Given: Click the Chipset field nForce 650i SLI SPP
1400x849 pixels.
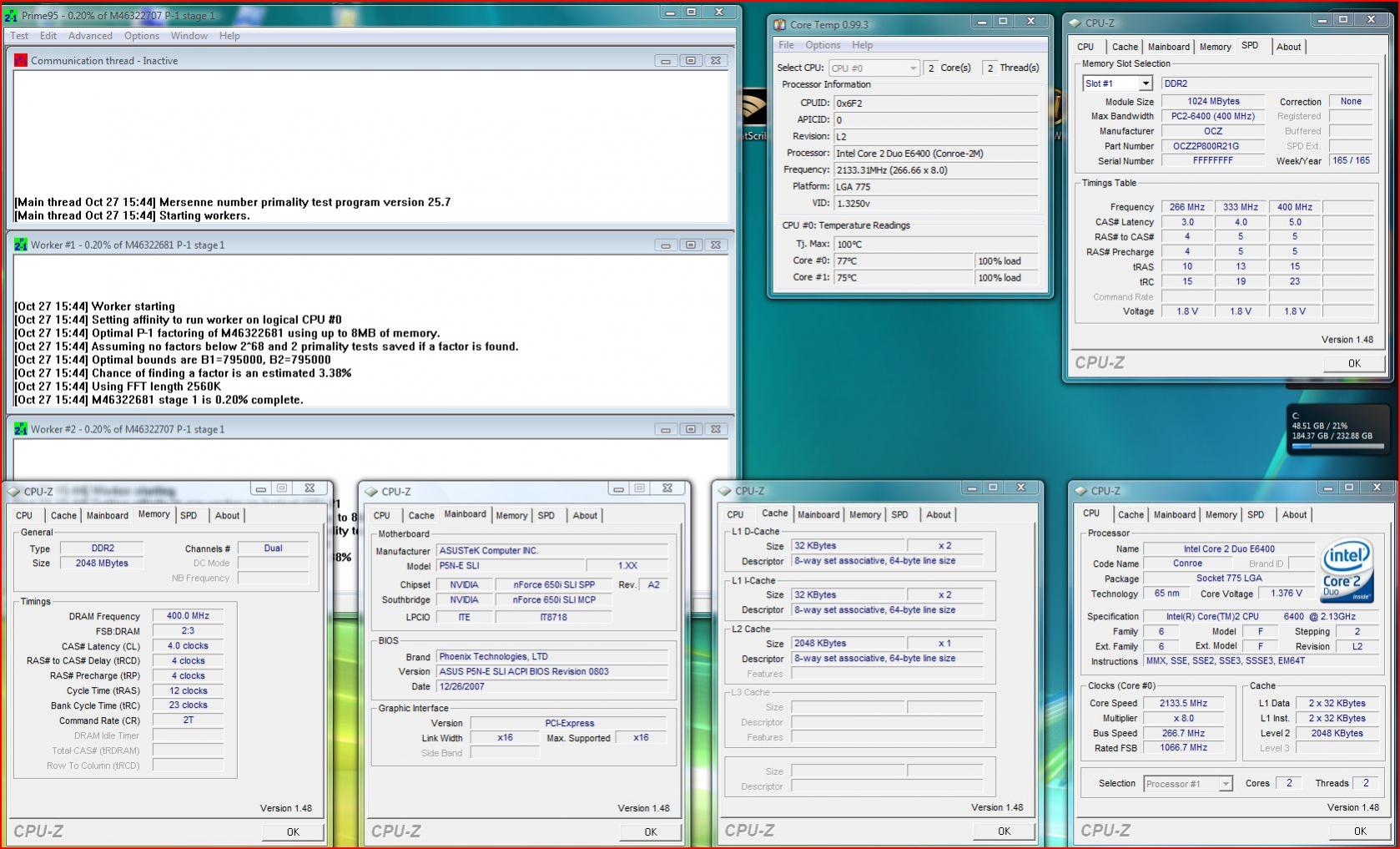Looking at the screenshot, I should pos(554,584).
